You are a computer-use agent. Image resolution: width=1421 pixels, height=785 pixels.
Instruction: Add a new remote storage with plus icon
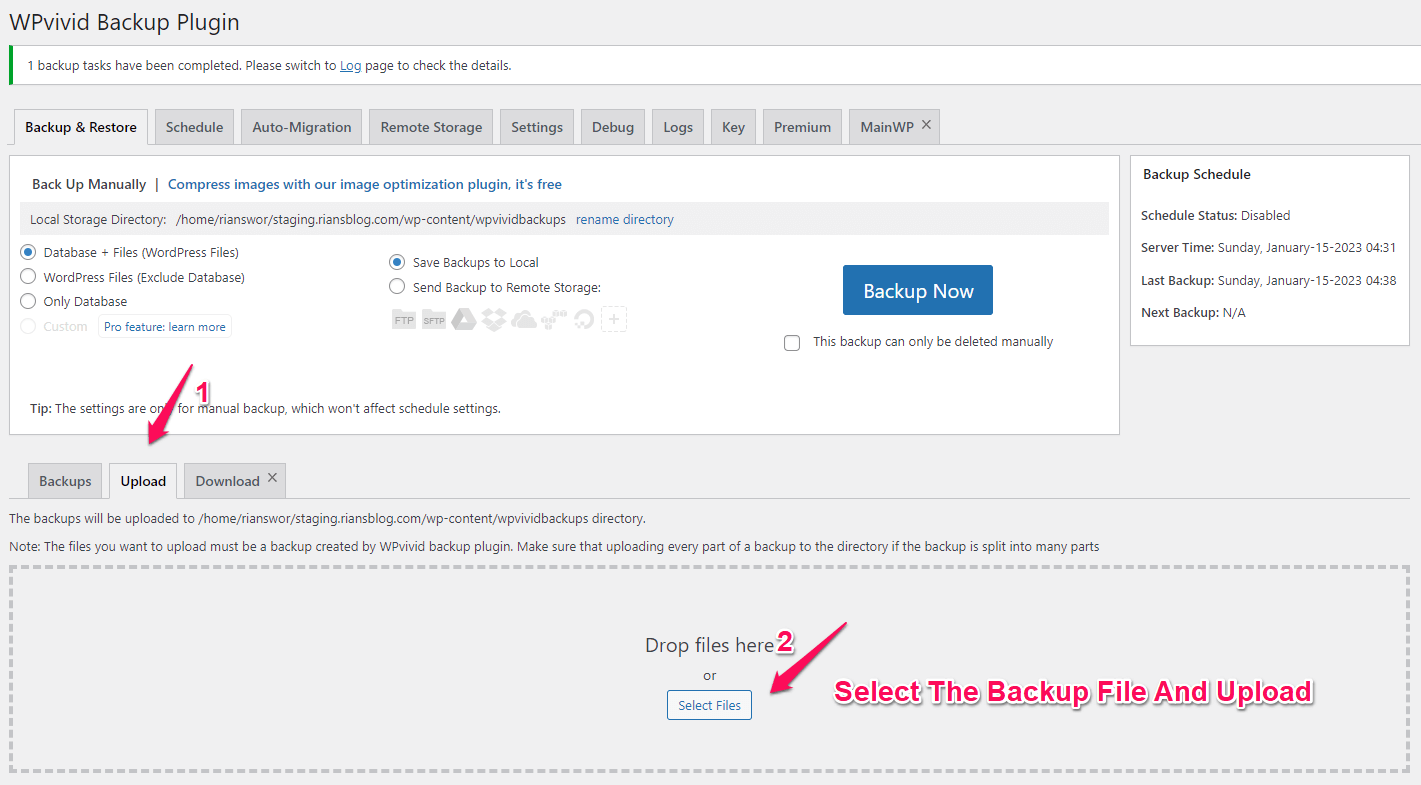coord(614,320)
